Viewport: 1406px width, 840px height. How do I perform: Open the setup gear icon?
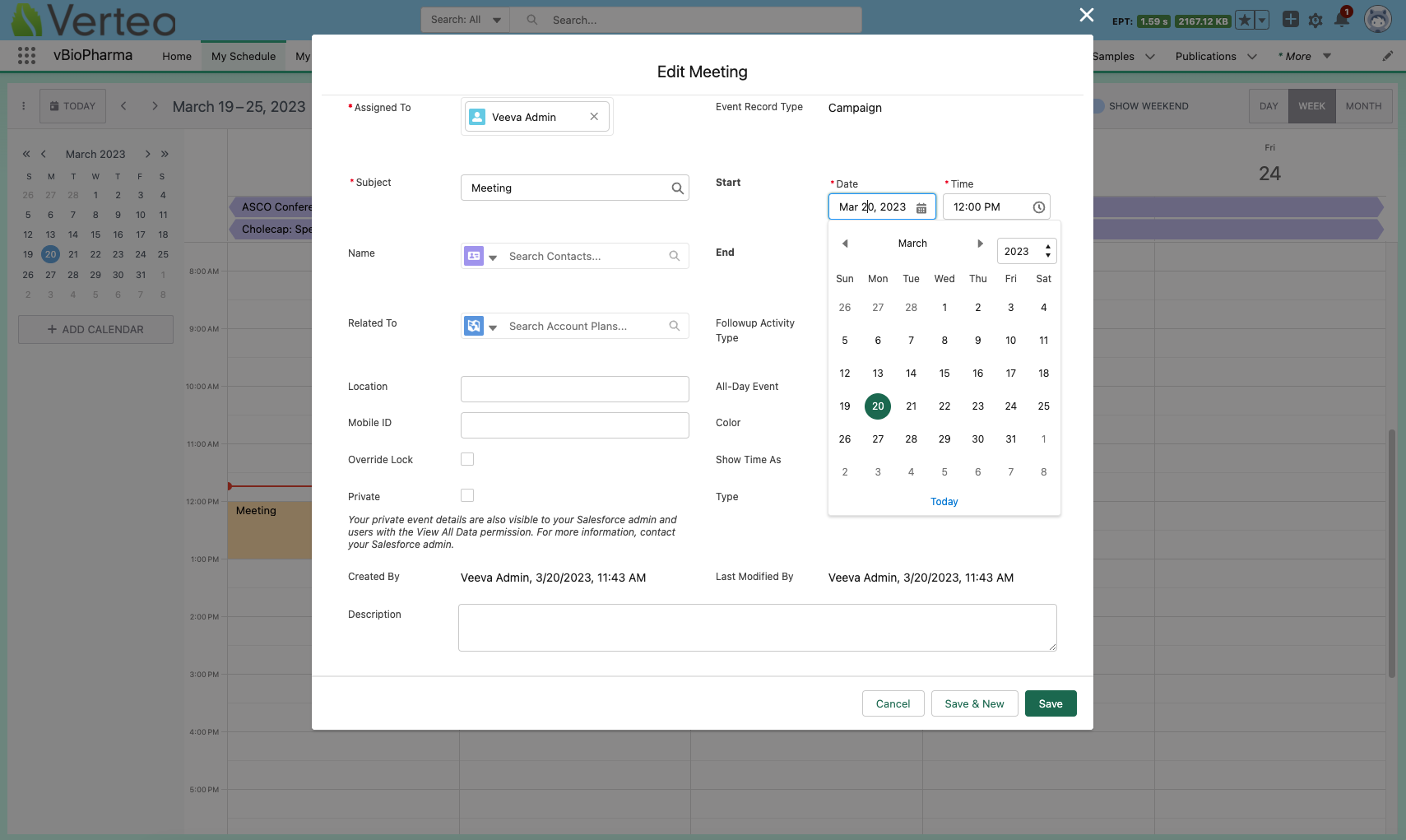click(x=1316, y=21)
